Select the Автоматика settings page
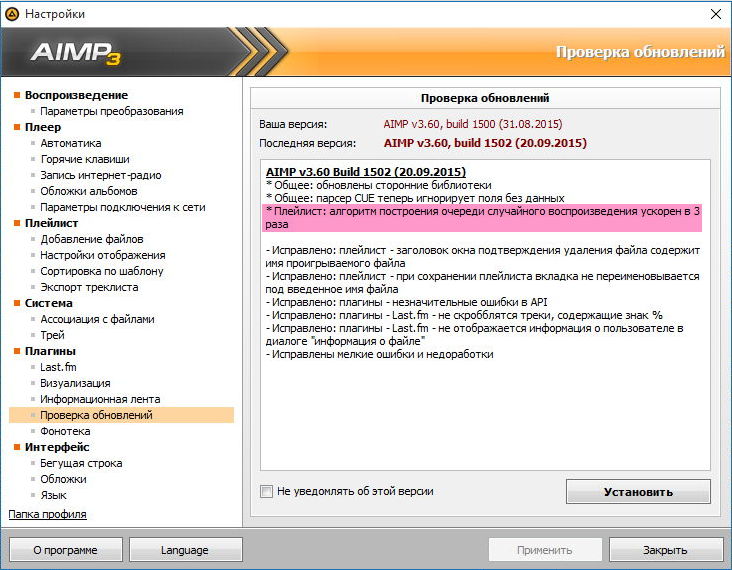Screen dimensions: 732x570 coord(70,143)
